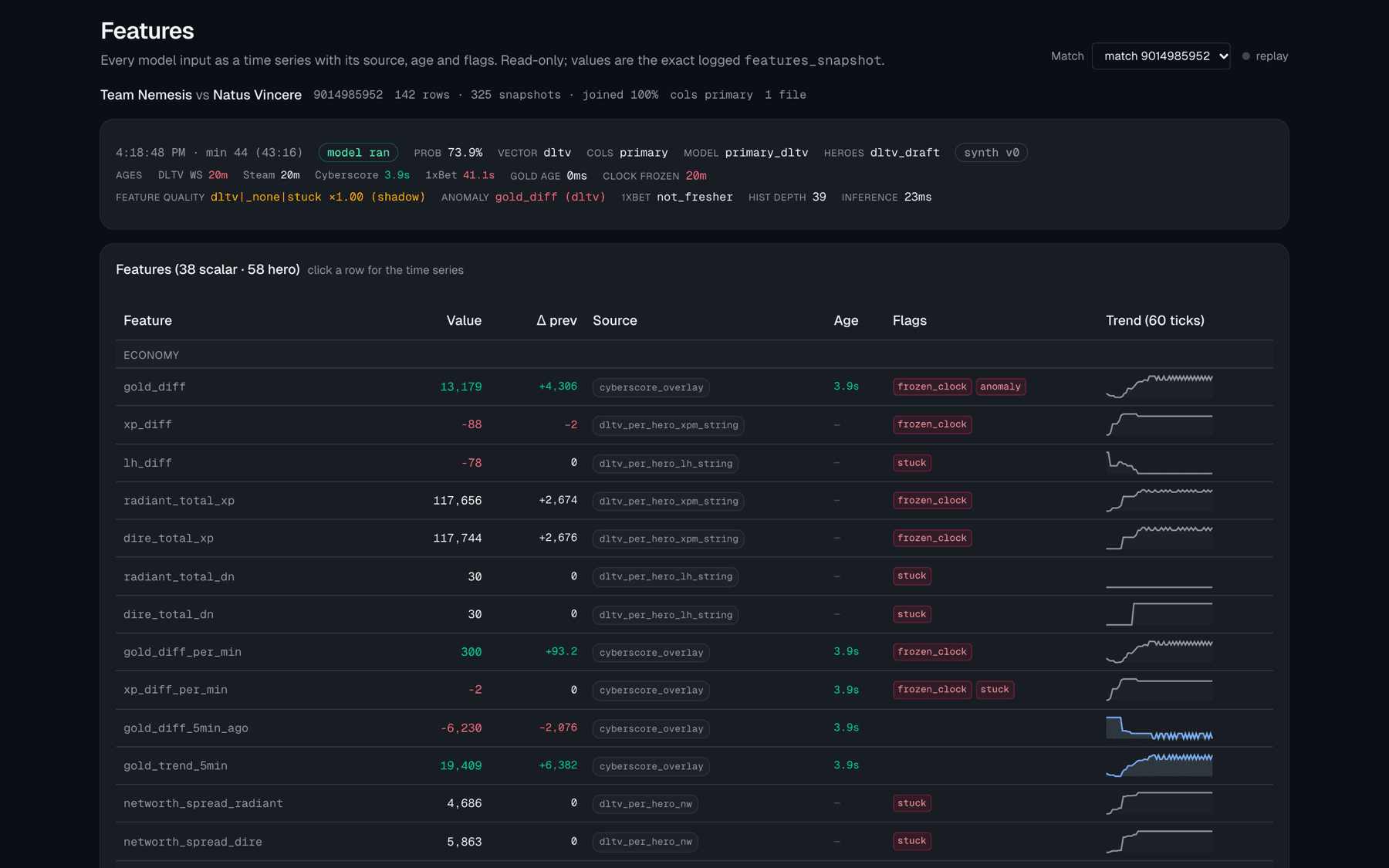Click the Δ prev column header
Image resolution: width=1389 pixels, height=868 pixels.
point(556,320)
